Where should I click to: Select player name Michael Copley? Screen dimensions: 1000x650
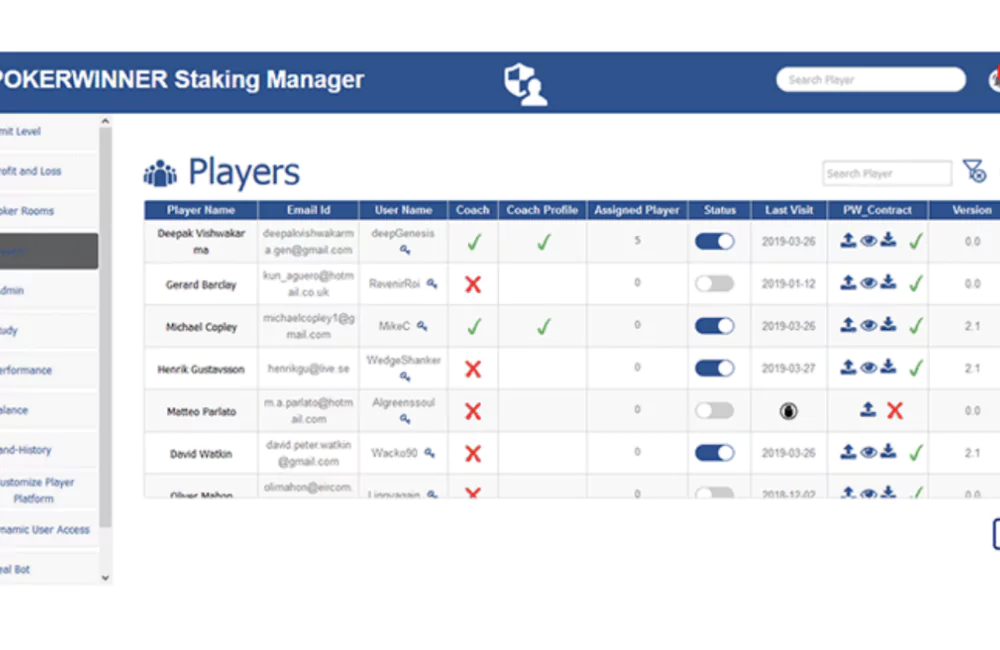[202, 327]
